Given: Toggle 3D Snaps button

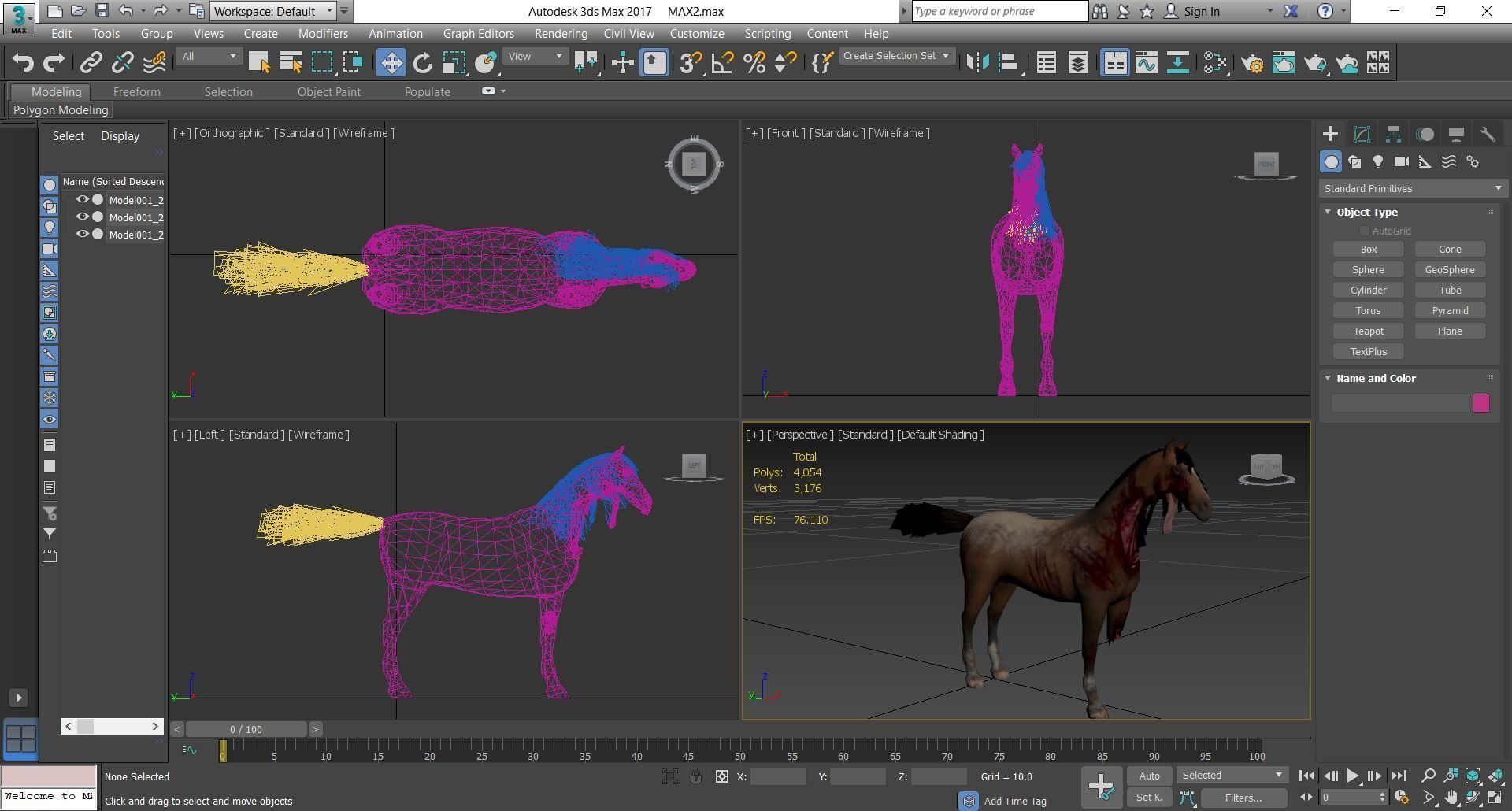Looking at the screenshot, I should (x=691, y=63).
